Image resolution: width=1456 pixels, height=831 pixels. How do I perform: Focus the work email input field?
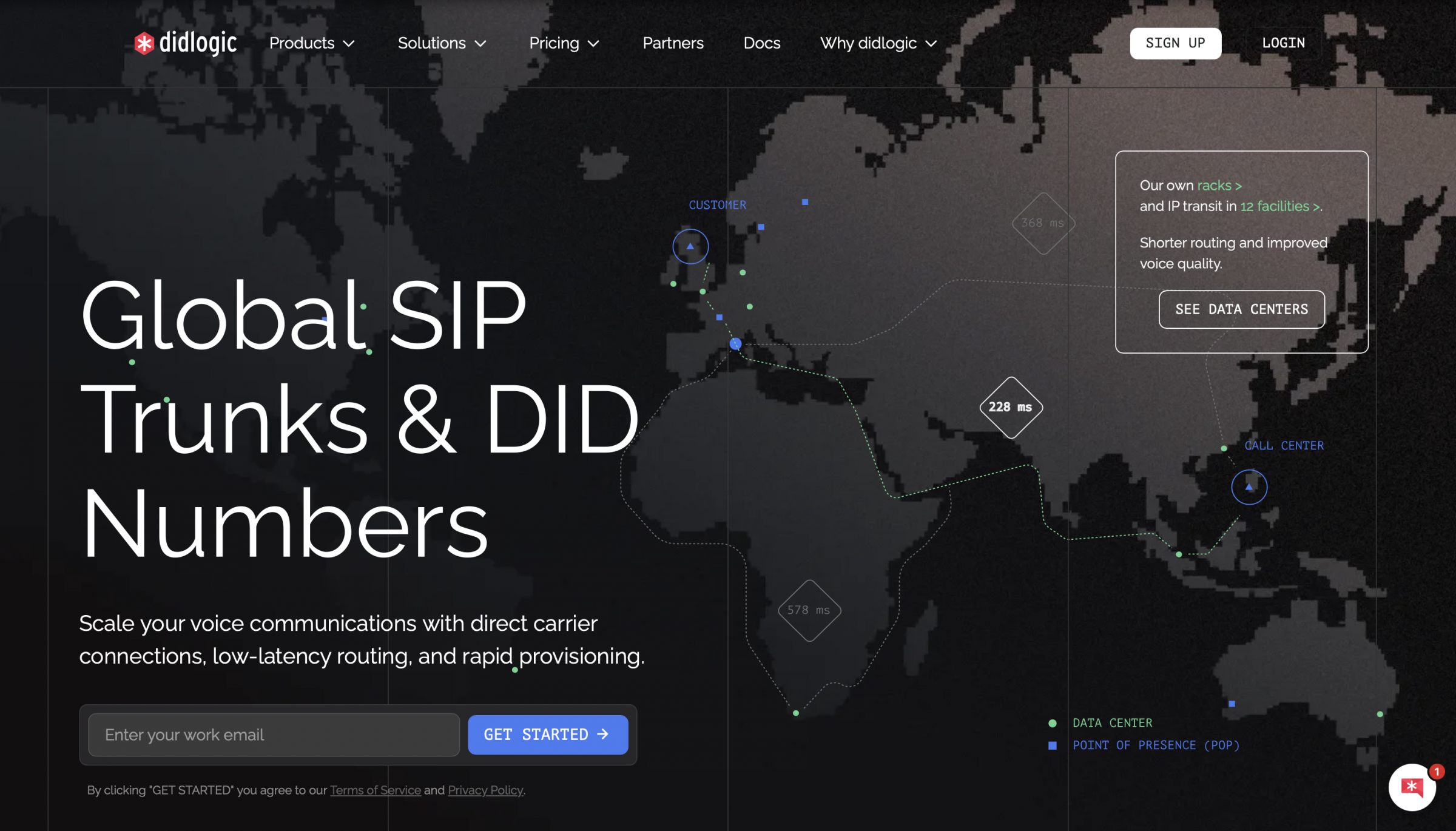274,735
